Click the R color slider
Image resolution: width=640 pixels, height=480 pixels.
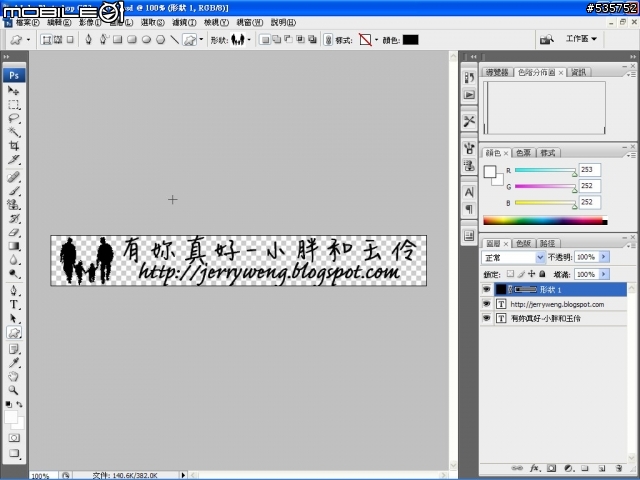click(x=545, y=170)
